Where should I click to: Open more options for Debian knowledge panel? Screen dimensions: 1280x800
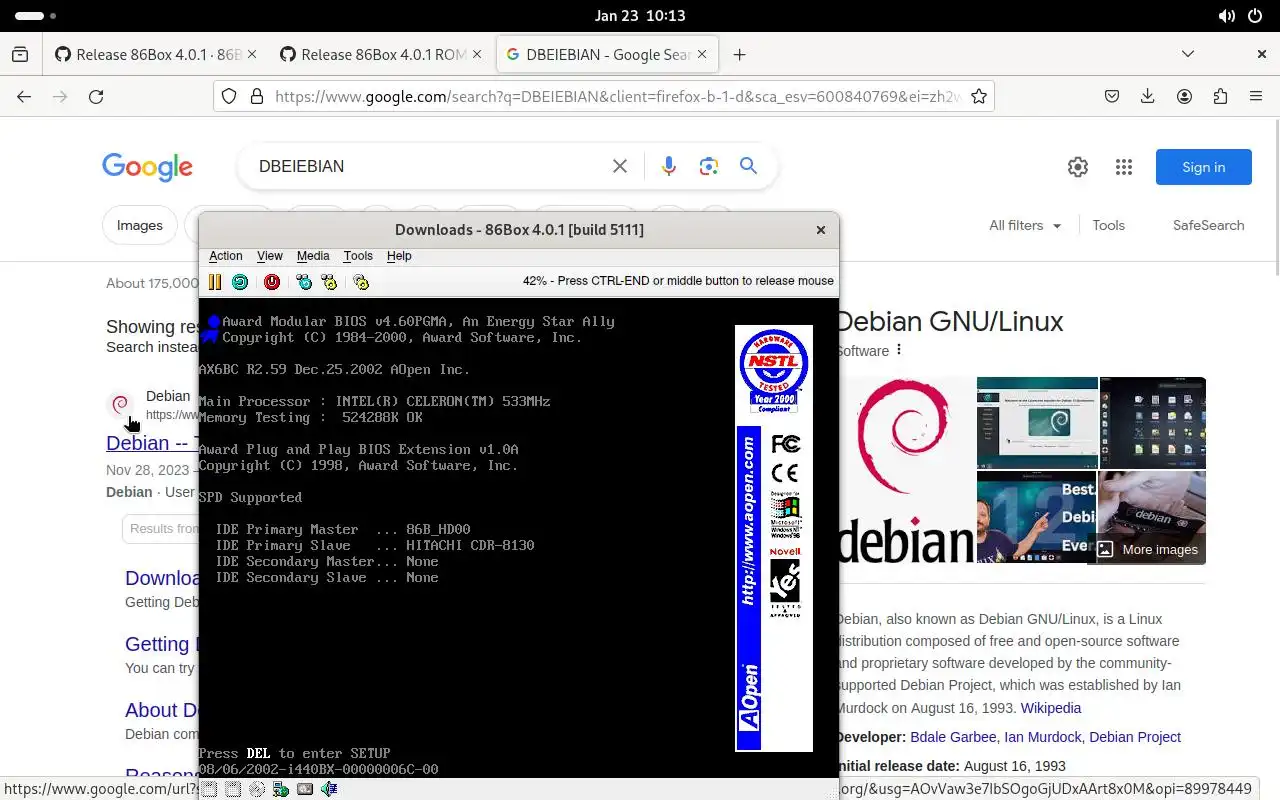point(899,350)
